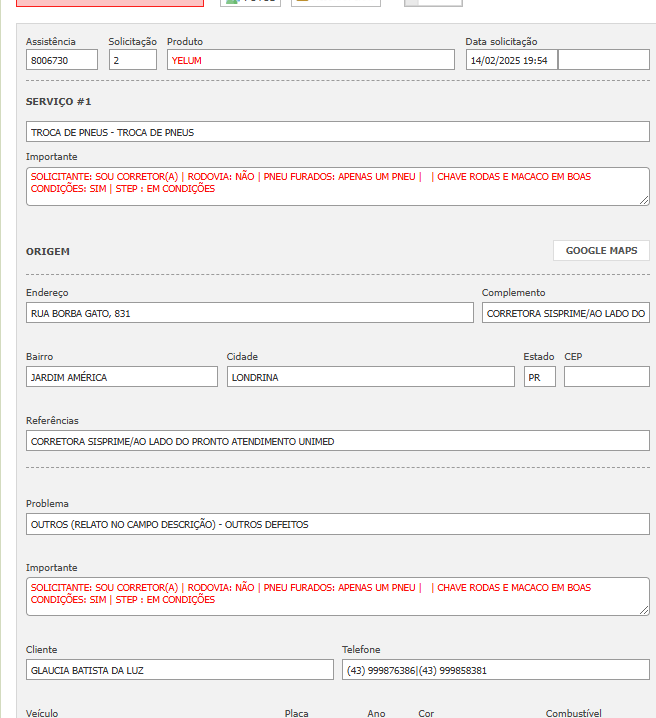Image resolution: width=656 pixels, height=718 pixels.
Task: Select the Cidade field with Londrina
Action: (x=370, y=377)
